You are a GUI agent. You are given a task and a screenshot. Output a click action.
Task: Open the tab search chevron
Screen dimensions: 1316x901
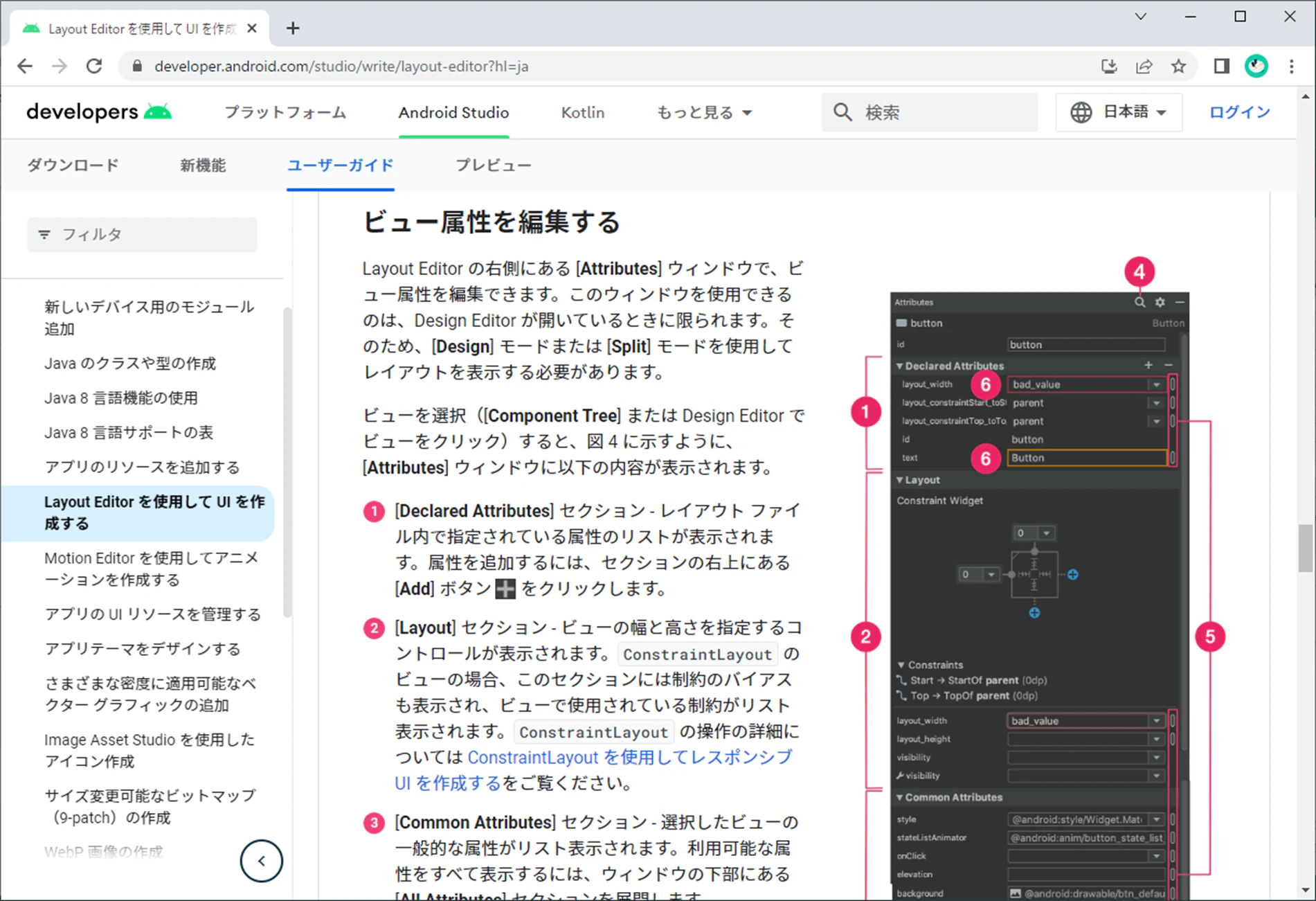(x=1141, y=16)
